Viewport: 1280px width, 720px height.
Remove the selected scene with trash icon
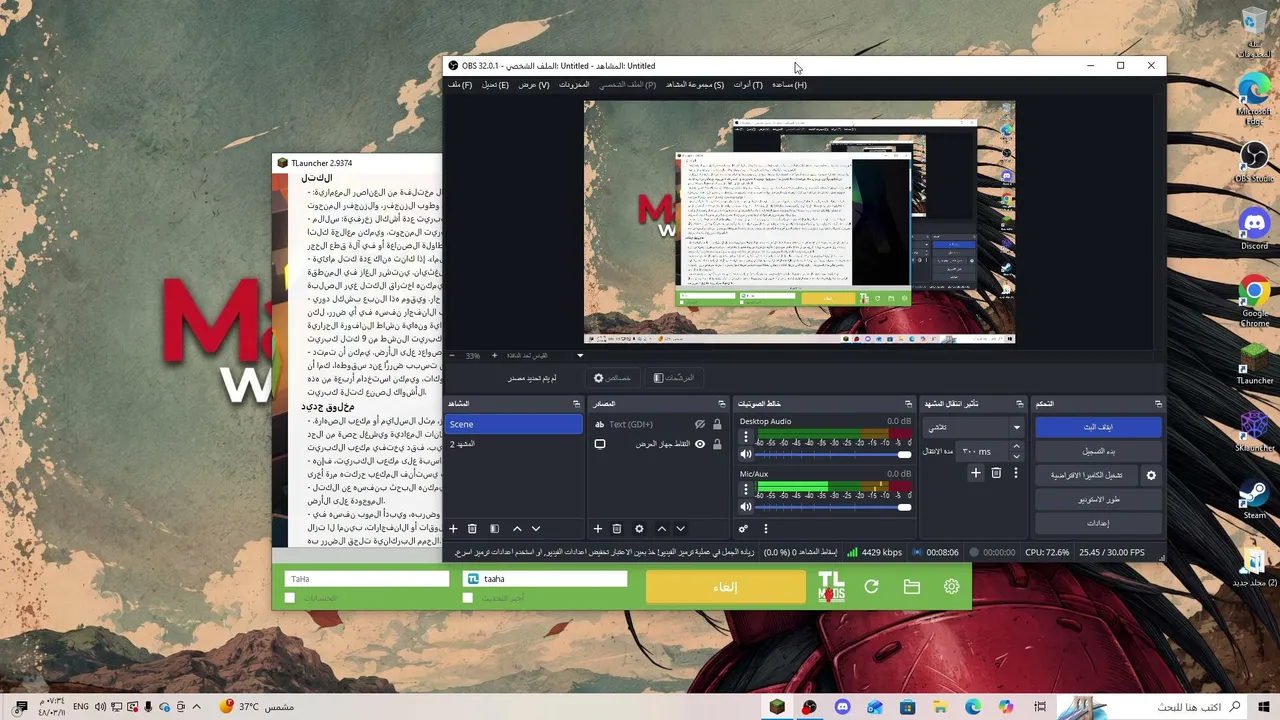click(x=472, y=529)
